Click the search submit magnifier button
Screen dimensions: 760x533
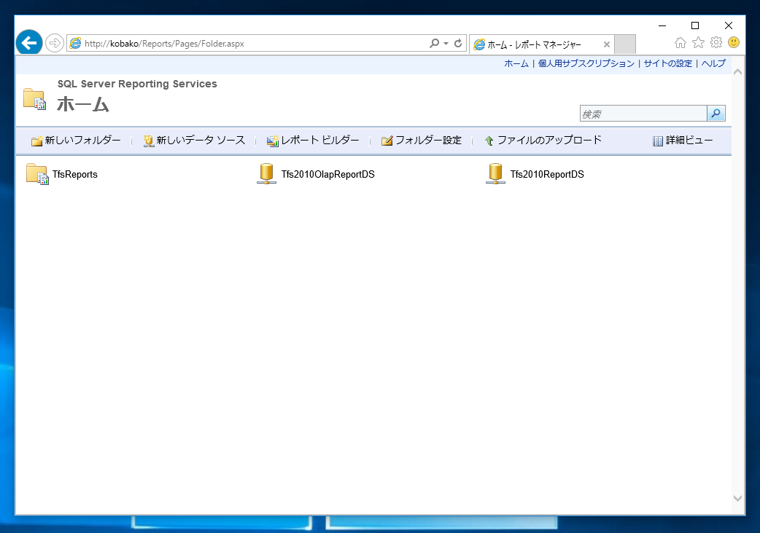[716, 114]
